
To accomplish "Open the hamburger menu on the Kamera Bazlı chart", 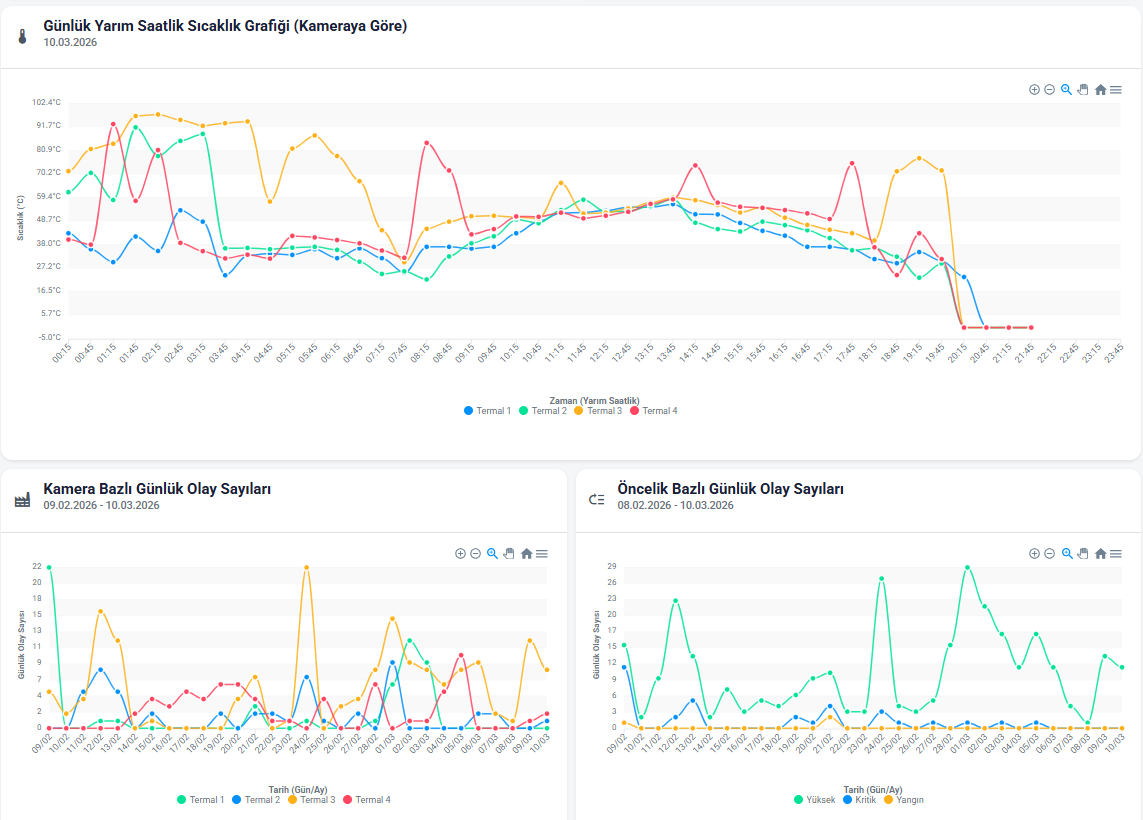I will coord(541,553).
